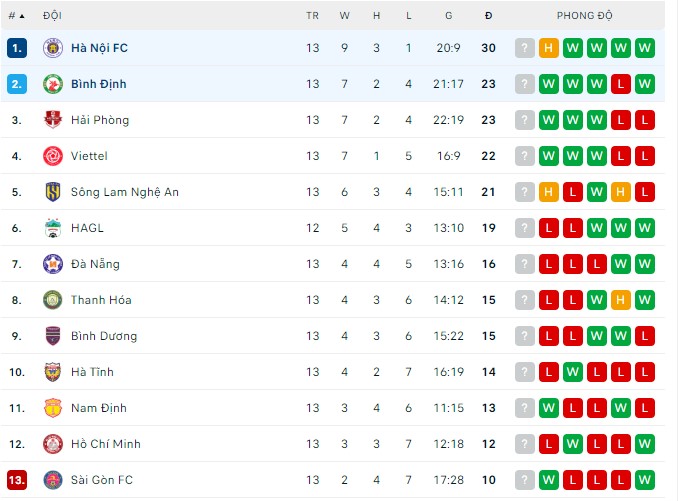Click the red rank 13 position badge
This screenshot has width=678, height=501.
(x=16, y=480)
